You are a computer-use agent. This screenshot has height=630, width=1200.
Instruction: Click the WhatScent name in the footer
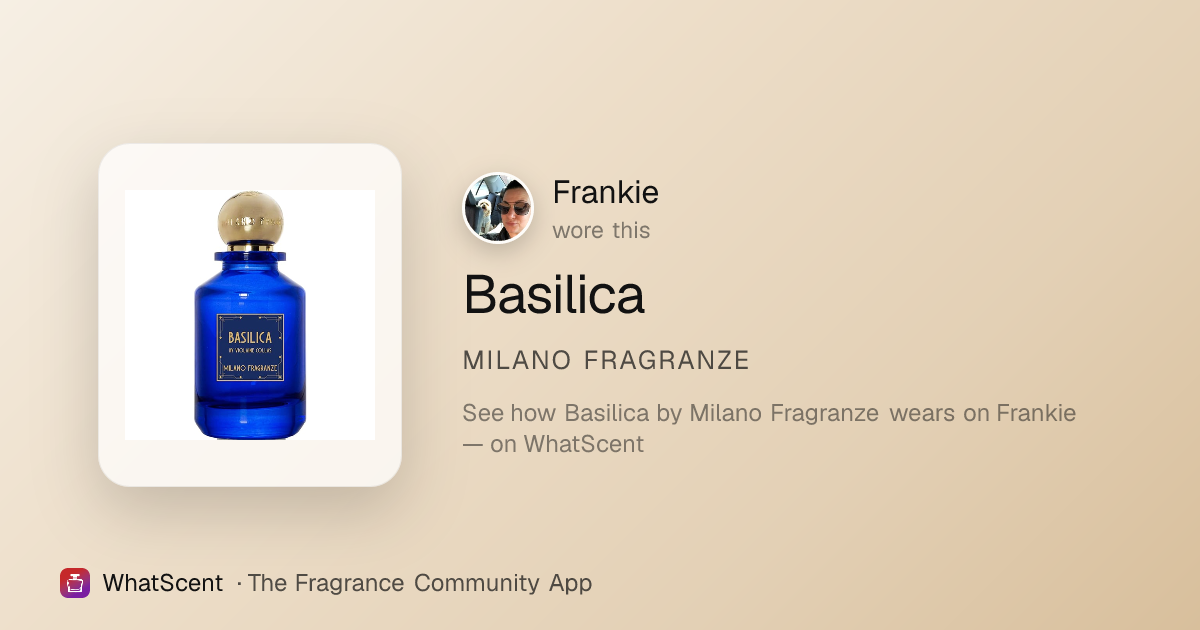tap(163, 583)
